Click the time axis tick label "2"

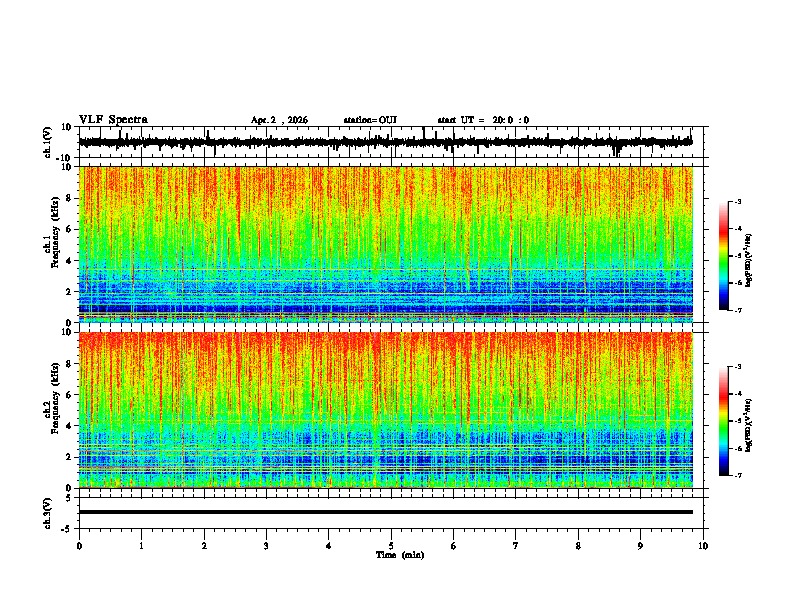[x=204, y=546]
